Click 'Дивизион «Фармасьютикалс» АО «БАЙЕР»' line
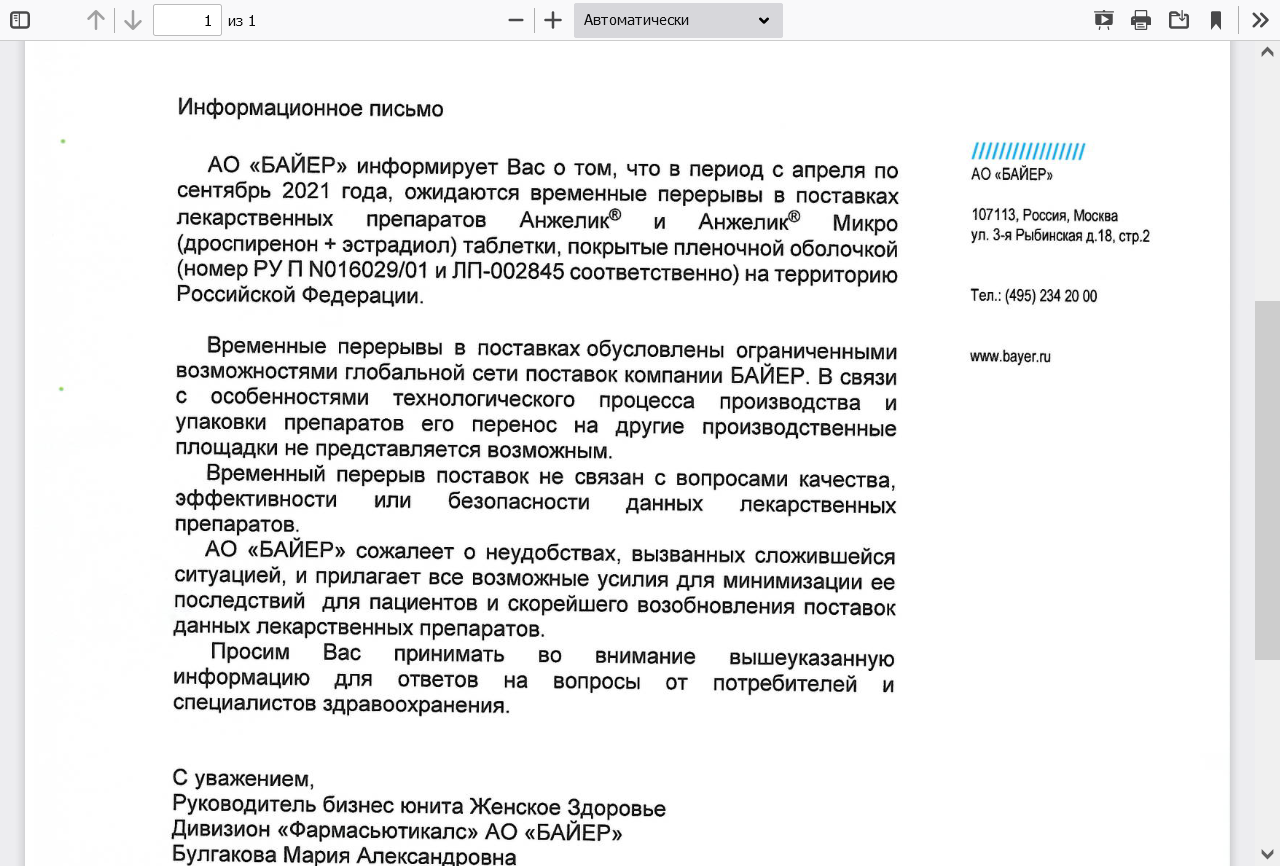This screenshot has width=1280, height=866. pos(397,832)
